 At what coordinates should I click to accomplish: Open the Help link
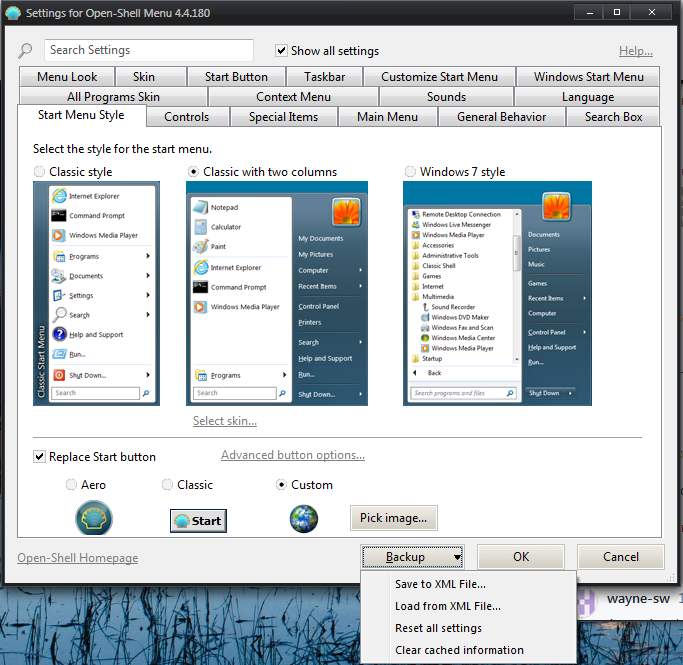coord(636,51)
